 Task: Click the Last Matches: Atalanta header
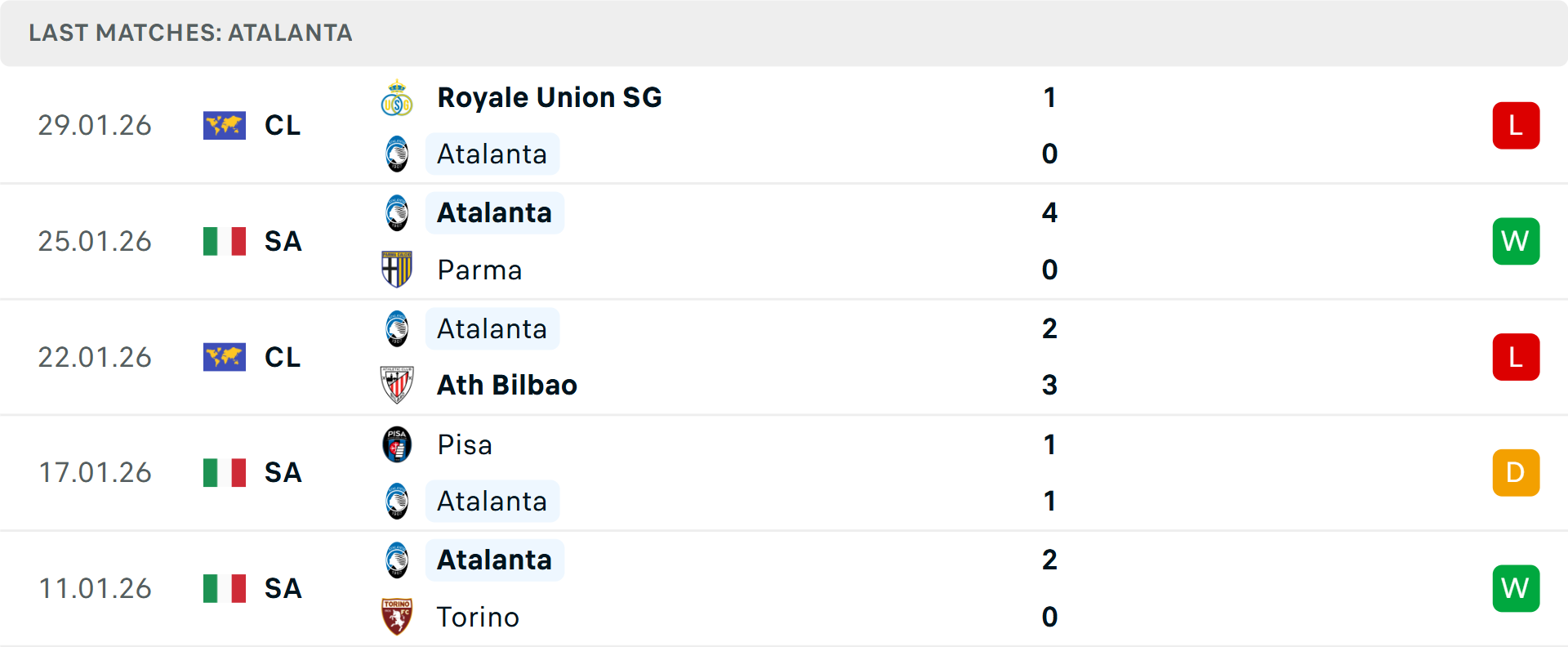[190, 33]
